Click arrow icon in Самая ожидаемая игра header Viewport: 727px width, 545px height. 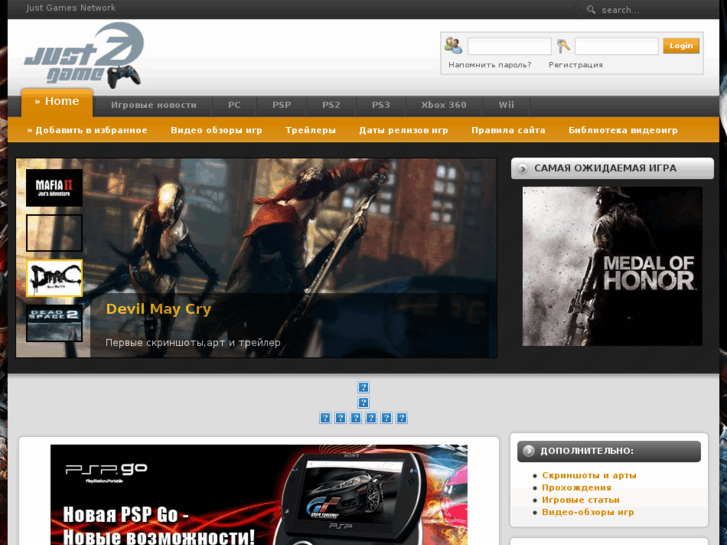click(x=522, y=169)
